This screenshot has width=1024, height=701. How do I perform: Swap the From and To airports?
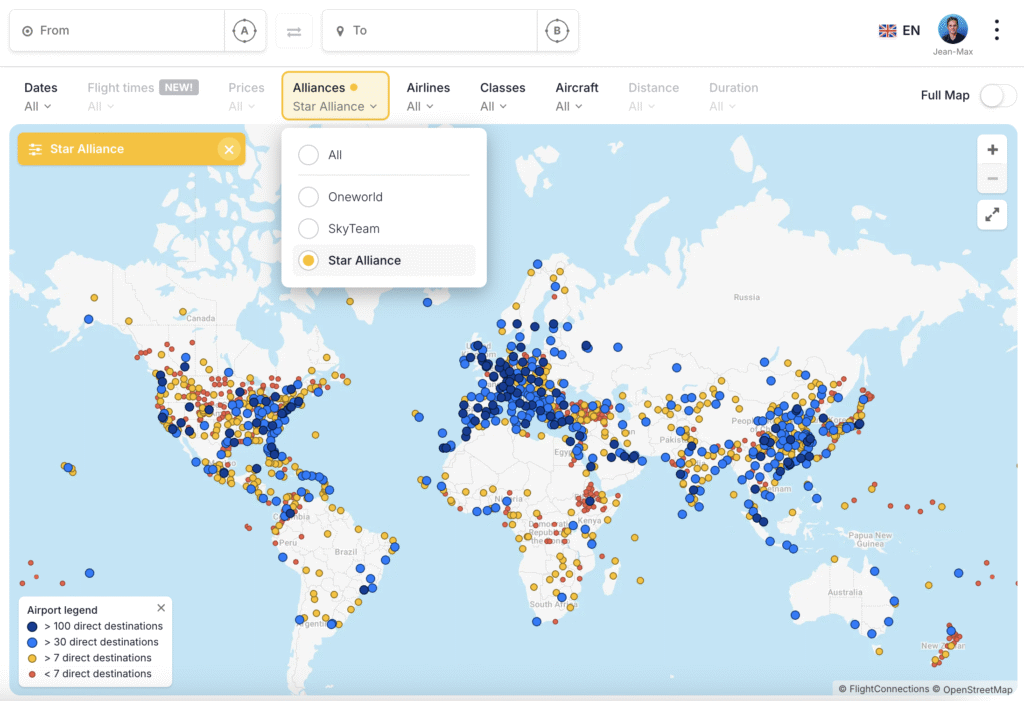pos(294,31)
